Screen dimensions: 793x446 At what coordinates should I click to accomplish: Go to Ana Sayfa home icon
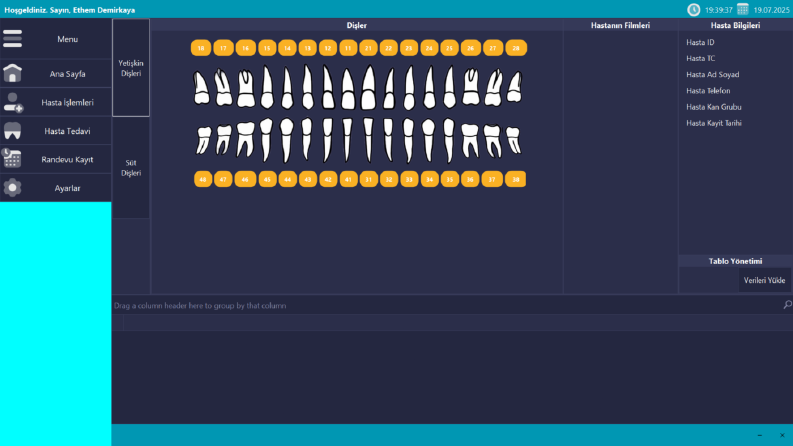pyautogui.click(x=12, y=73)
